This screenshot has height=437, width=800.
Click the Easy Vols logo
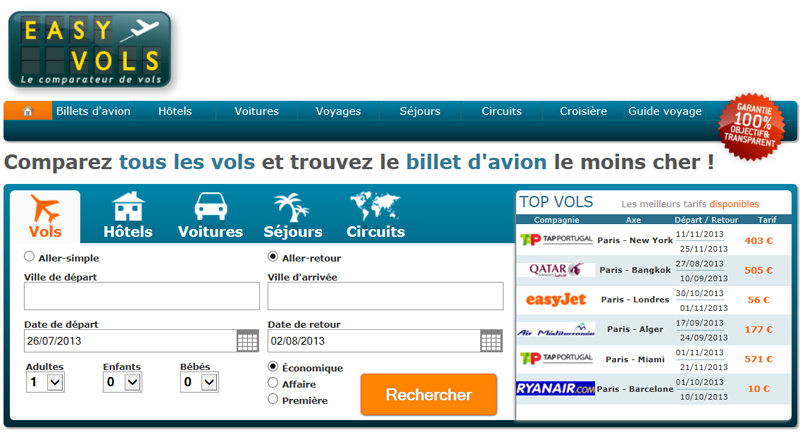click(x=90, y=49)
